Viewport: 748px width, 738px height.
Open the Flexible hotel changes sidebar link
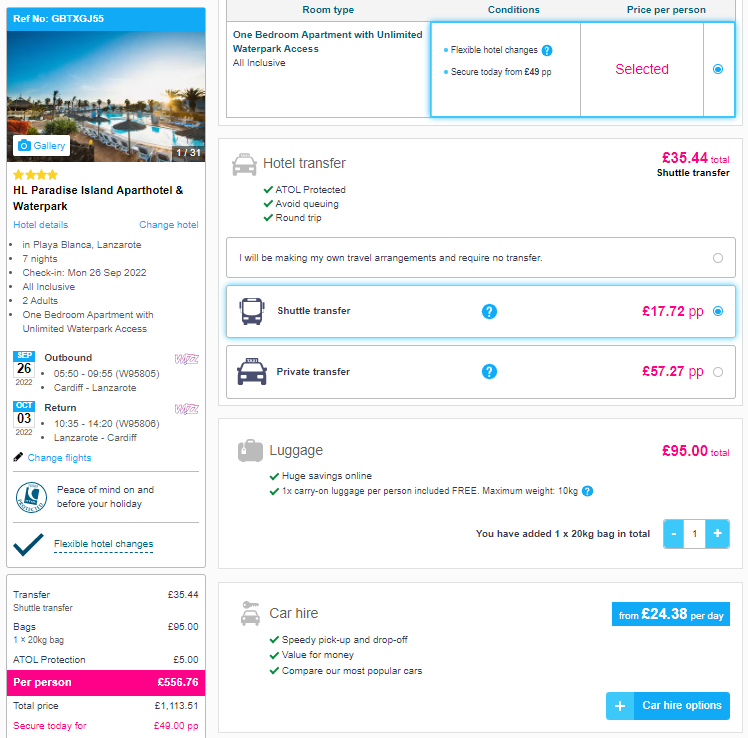tap(104, 544)
